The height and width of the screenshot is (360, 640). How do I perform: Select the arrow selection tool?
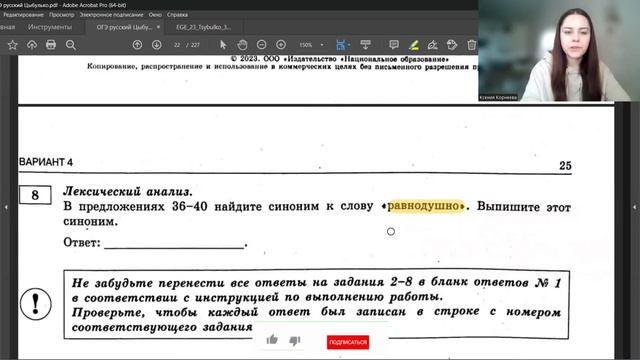pyautogui.click(x=223, y=44)
